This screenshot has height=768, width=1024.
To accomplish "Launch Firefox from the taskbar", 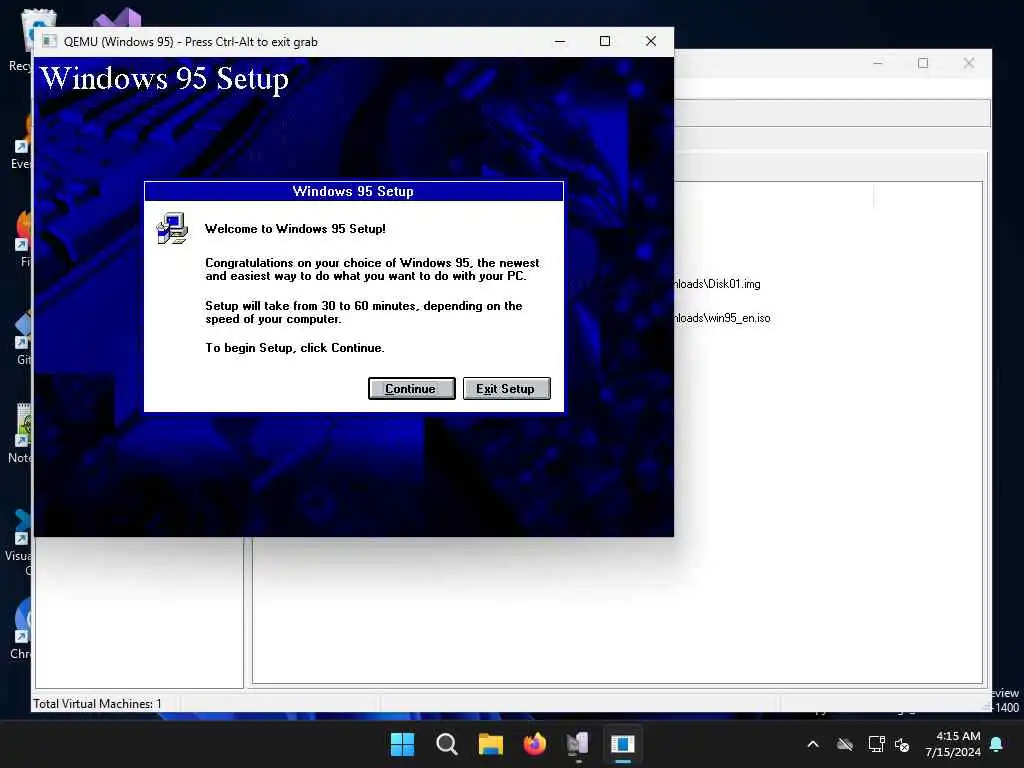I will click(x=534, y=744).
